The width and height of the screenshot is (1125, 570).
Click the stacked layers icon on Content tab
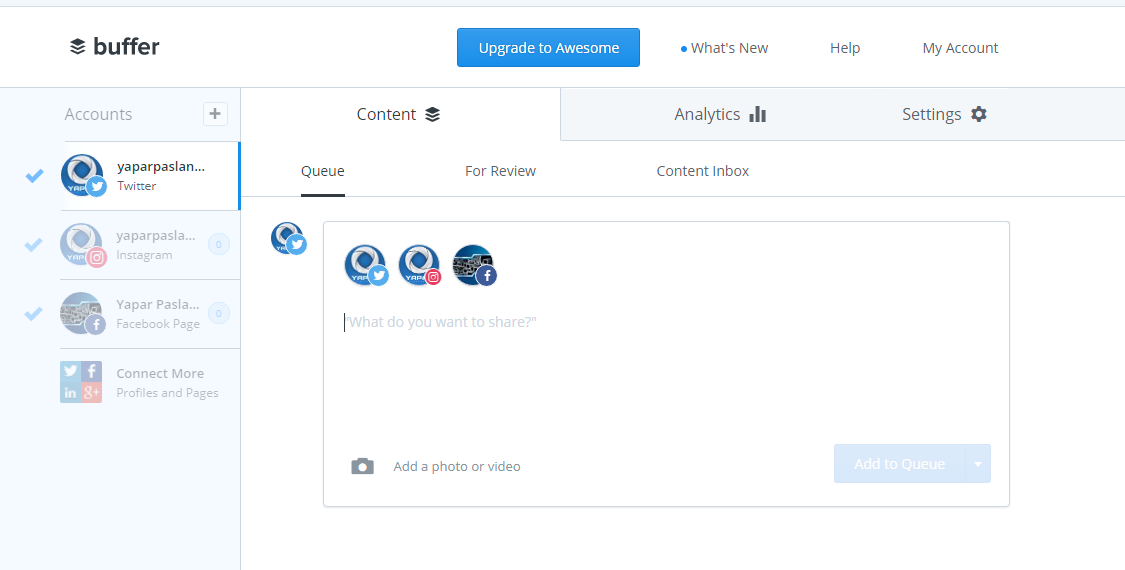(432, 114)
